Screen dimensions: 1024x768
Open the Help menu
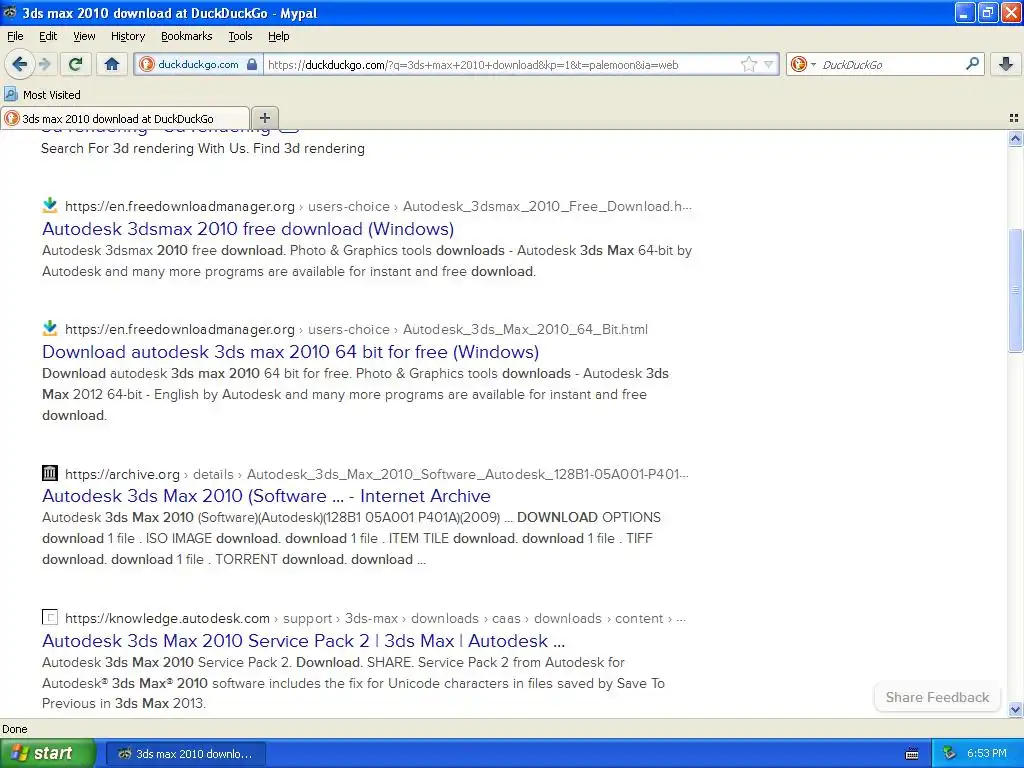click(278, 36)
